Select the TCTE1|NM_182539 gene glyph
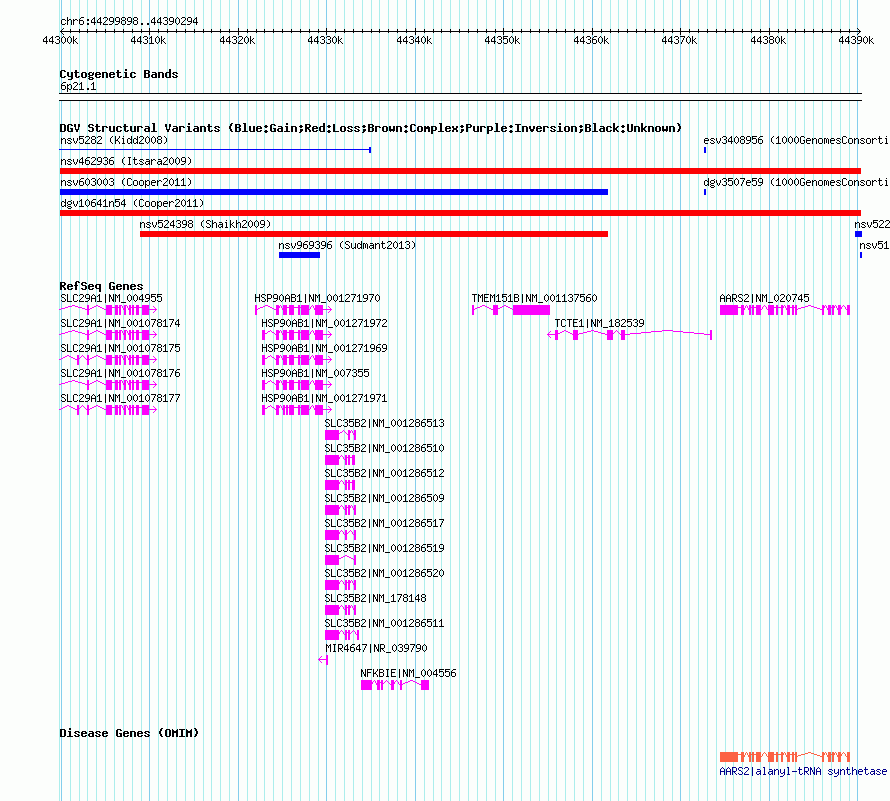Image resolution: width=890 pixels, height=801 pixels. tap(629, 335)
